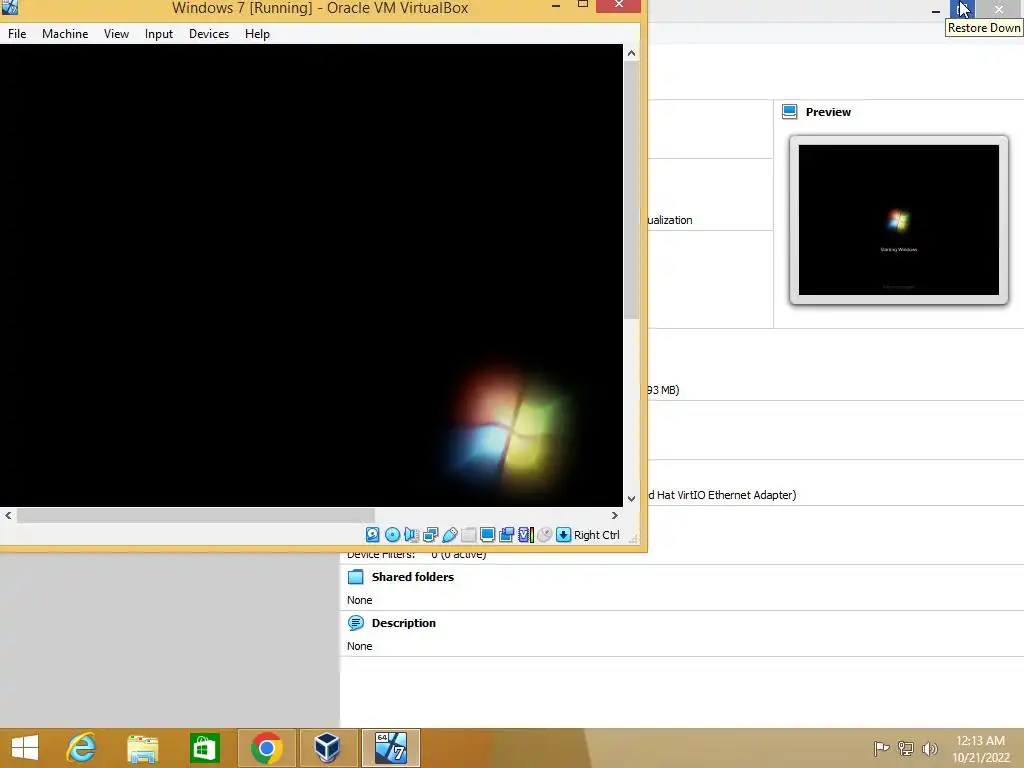
Task: Open the Windows Start button
Action: pyautogui.click(x=25, y=748)
